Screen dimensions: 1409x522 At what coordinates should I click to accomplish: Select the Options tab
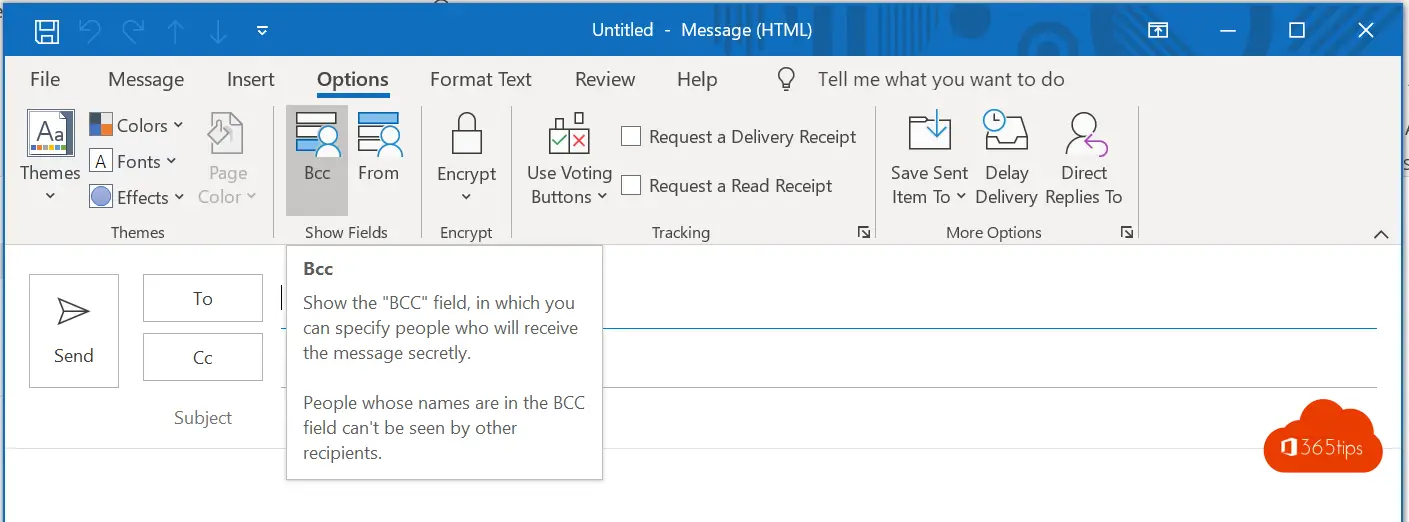point(353,80)
